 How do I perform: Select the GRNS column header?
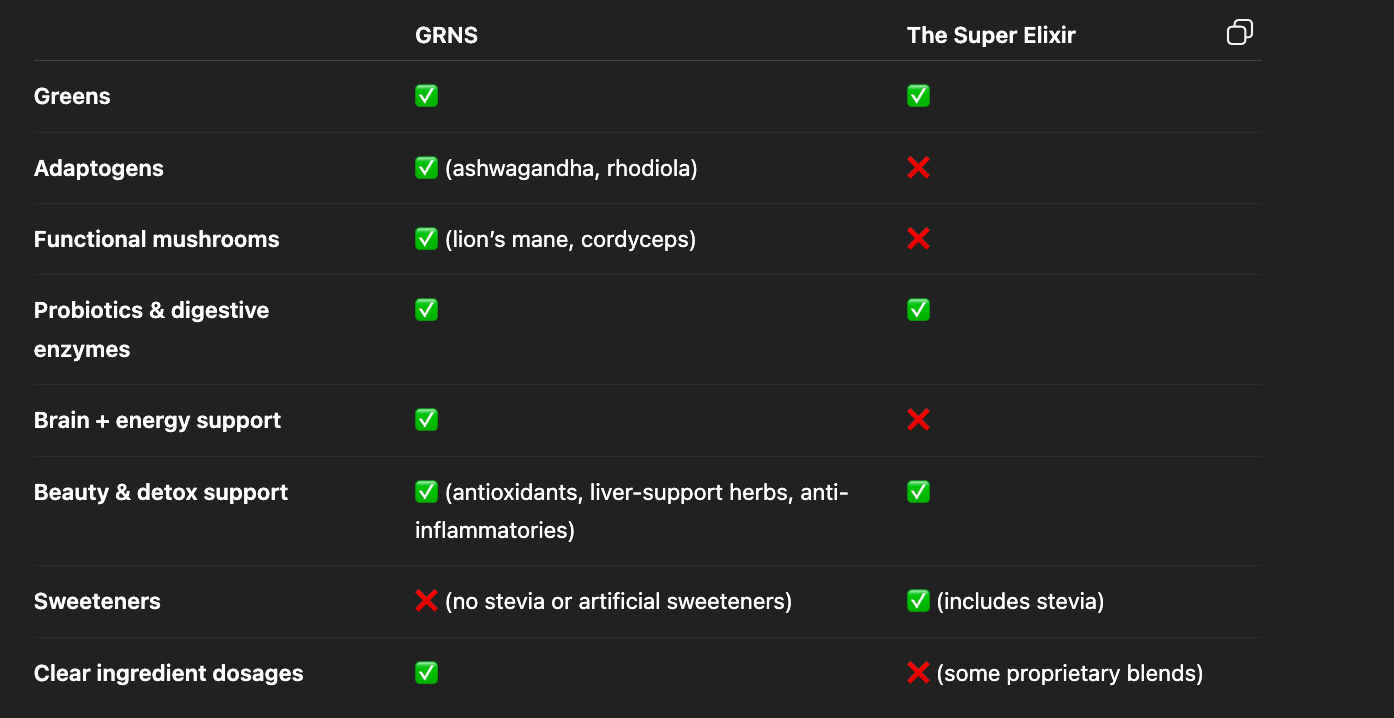(x=446, y=35)
